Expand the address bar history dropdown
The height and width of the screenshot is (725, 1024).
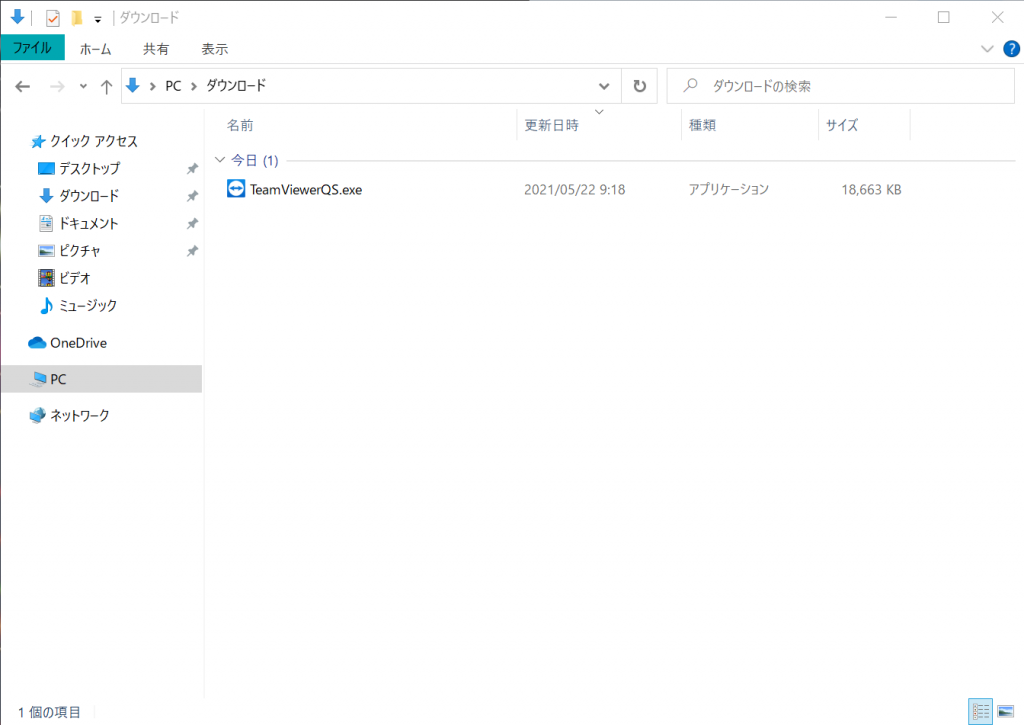(604, 86)
